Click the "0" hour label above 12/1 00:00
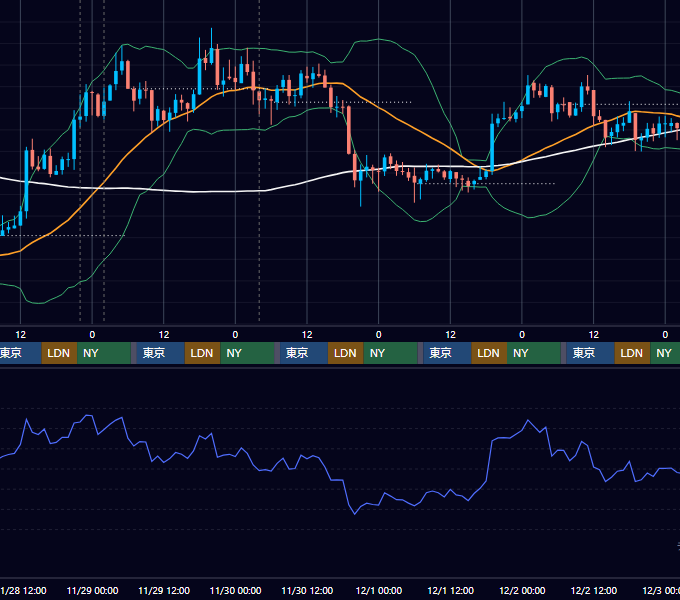The width and height of the screenshot is (680, 600). tap(379, 335)
